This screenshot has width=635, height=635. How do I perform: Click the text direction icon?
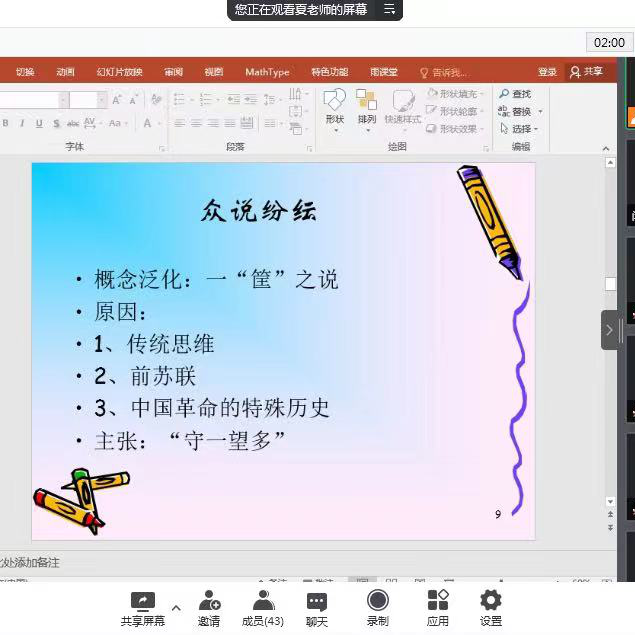point(295,94)
